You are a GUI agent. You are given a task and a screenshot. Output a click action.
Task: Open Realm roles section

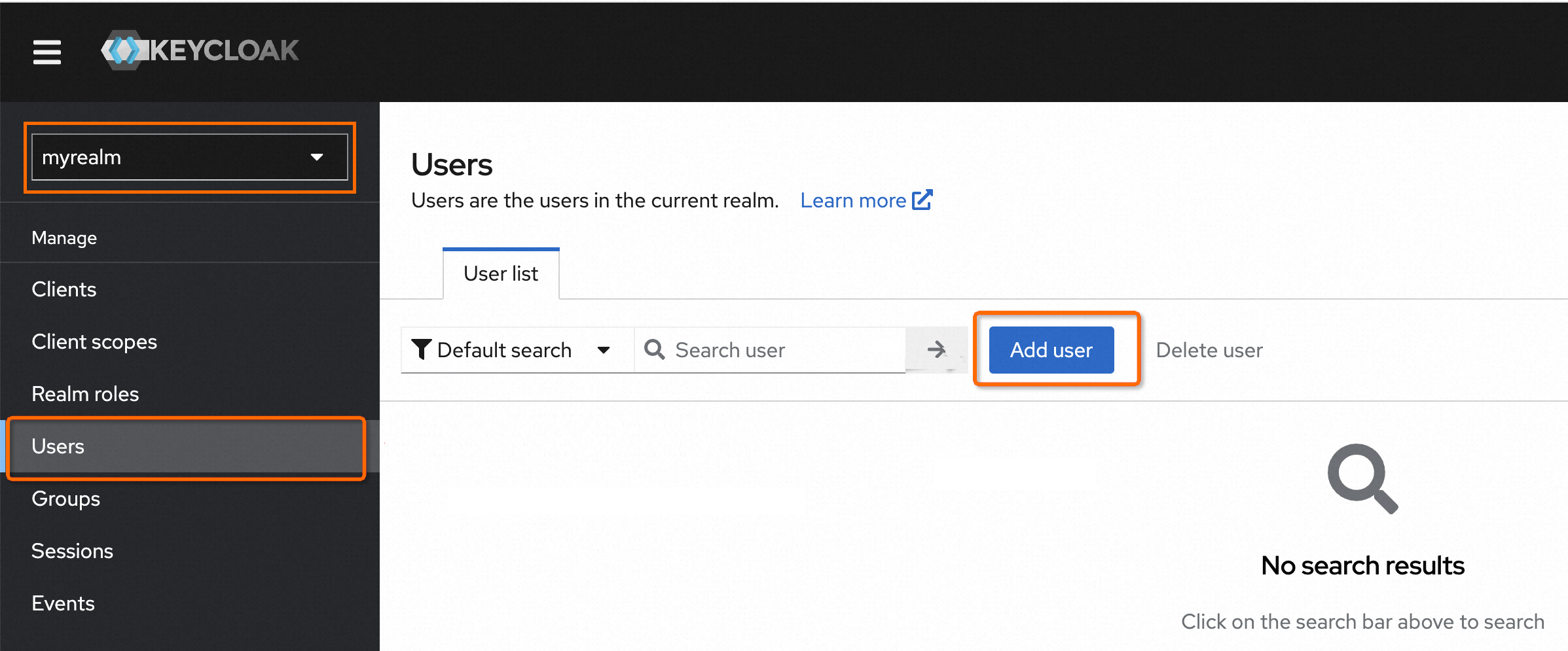[x=85, y=394]
